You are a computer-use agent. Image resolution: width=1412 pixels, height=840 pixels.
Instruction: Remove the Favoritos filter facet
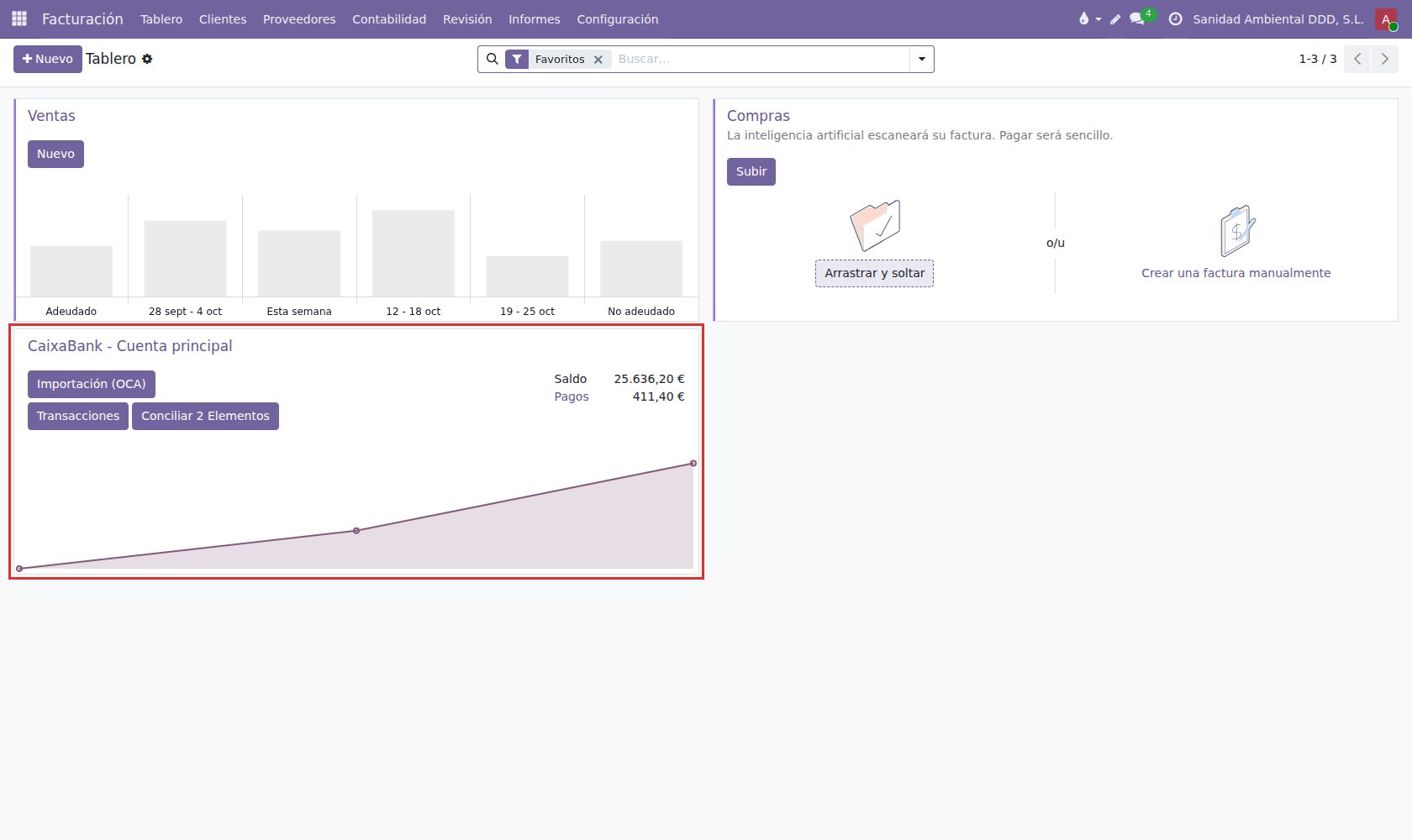[598, 60]
